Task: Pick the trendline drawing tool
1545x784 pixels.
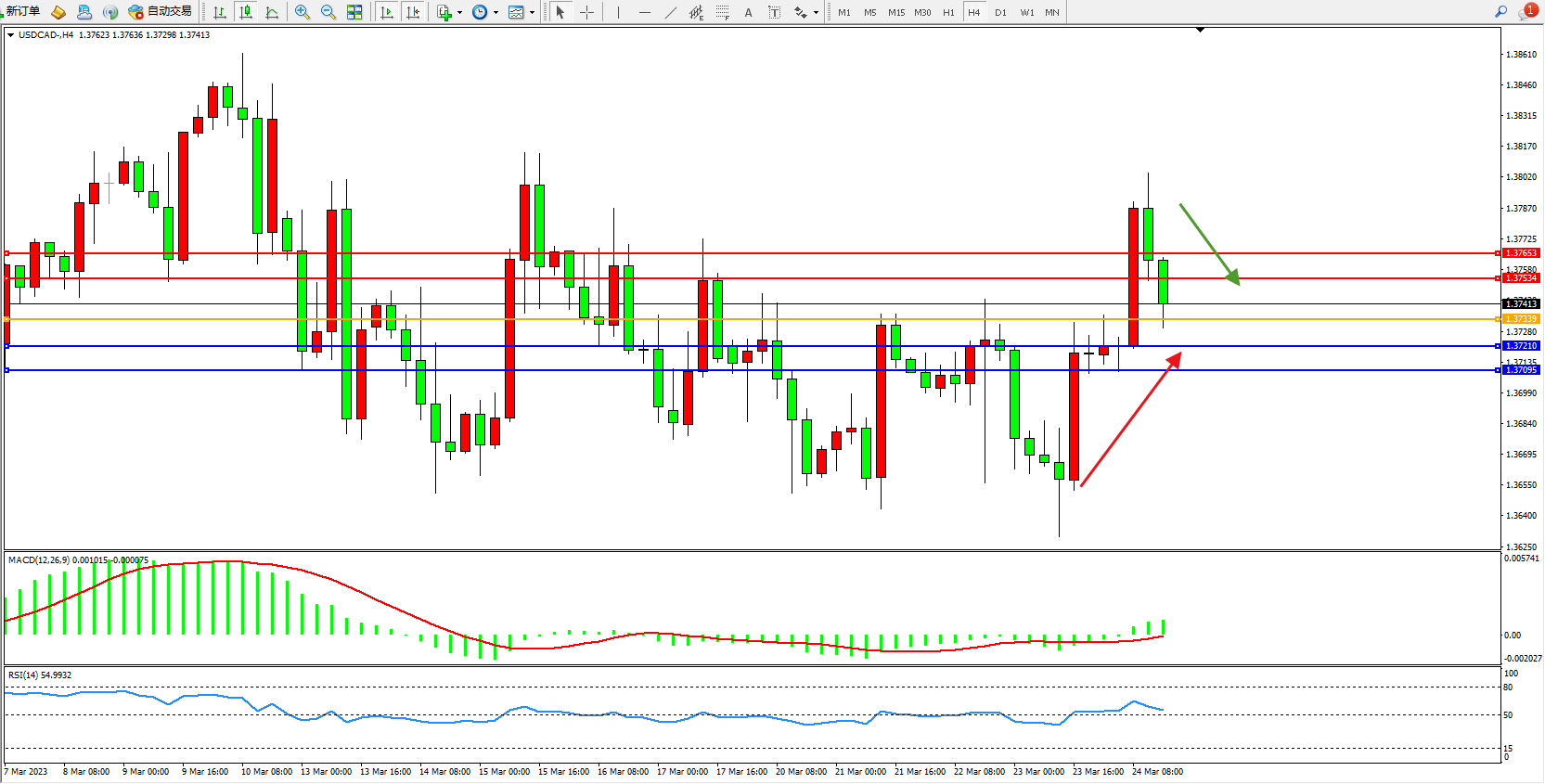Action: click(671, 12)
